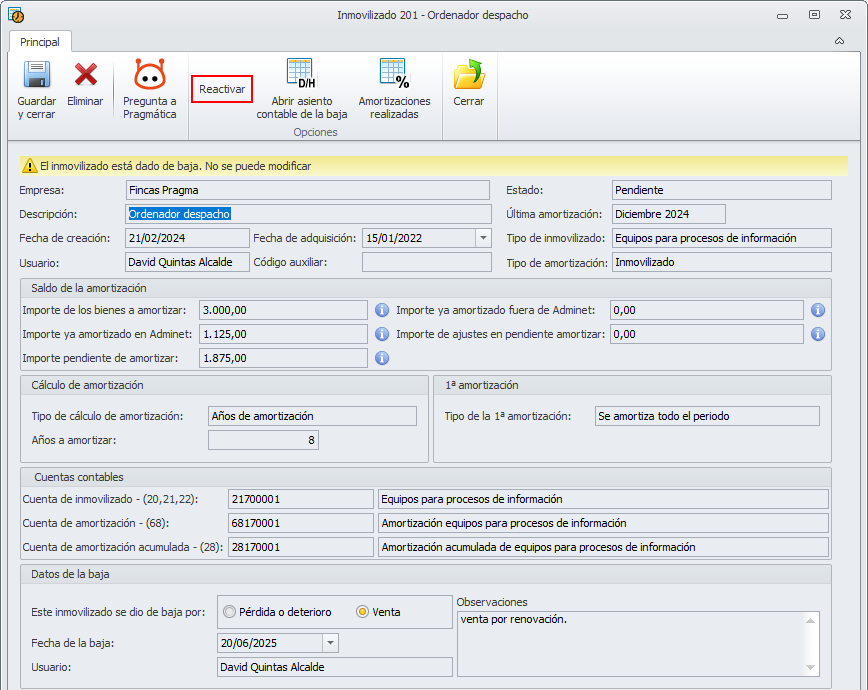868x690 pixels.
Task: Click info icon beside Importe ya amortizado fuera de Adminet
Action: (x=817, y=310)
